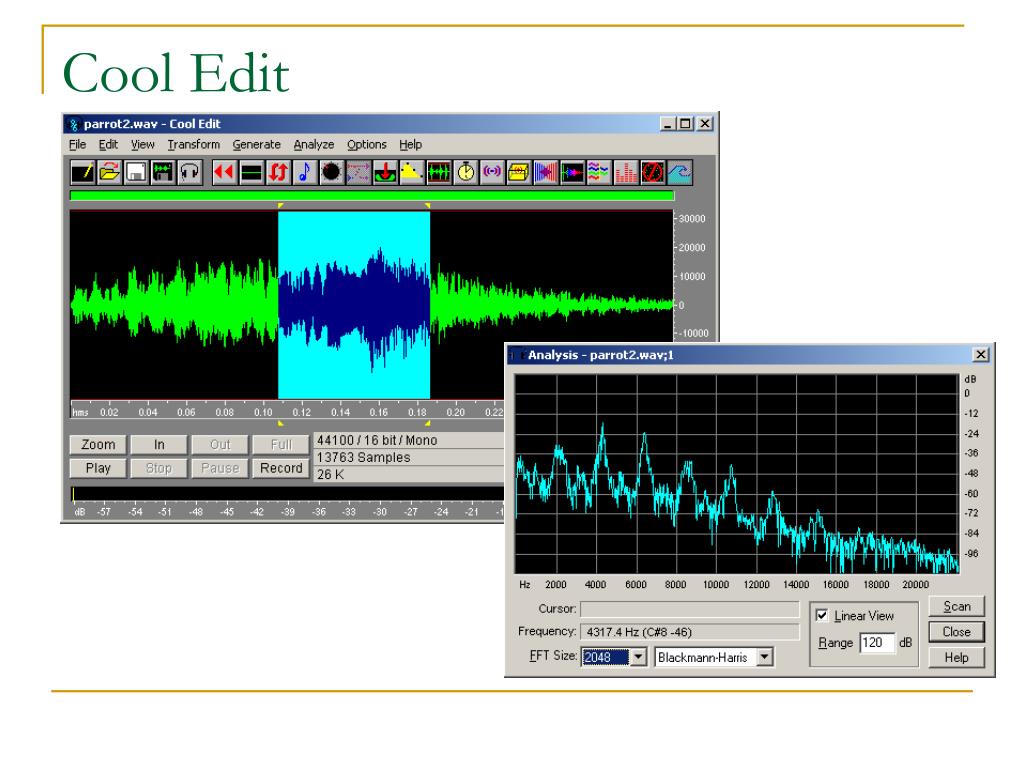Click the headphones monitor icon
This screenshot has height=768, width=1024.
point(189,172)
